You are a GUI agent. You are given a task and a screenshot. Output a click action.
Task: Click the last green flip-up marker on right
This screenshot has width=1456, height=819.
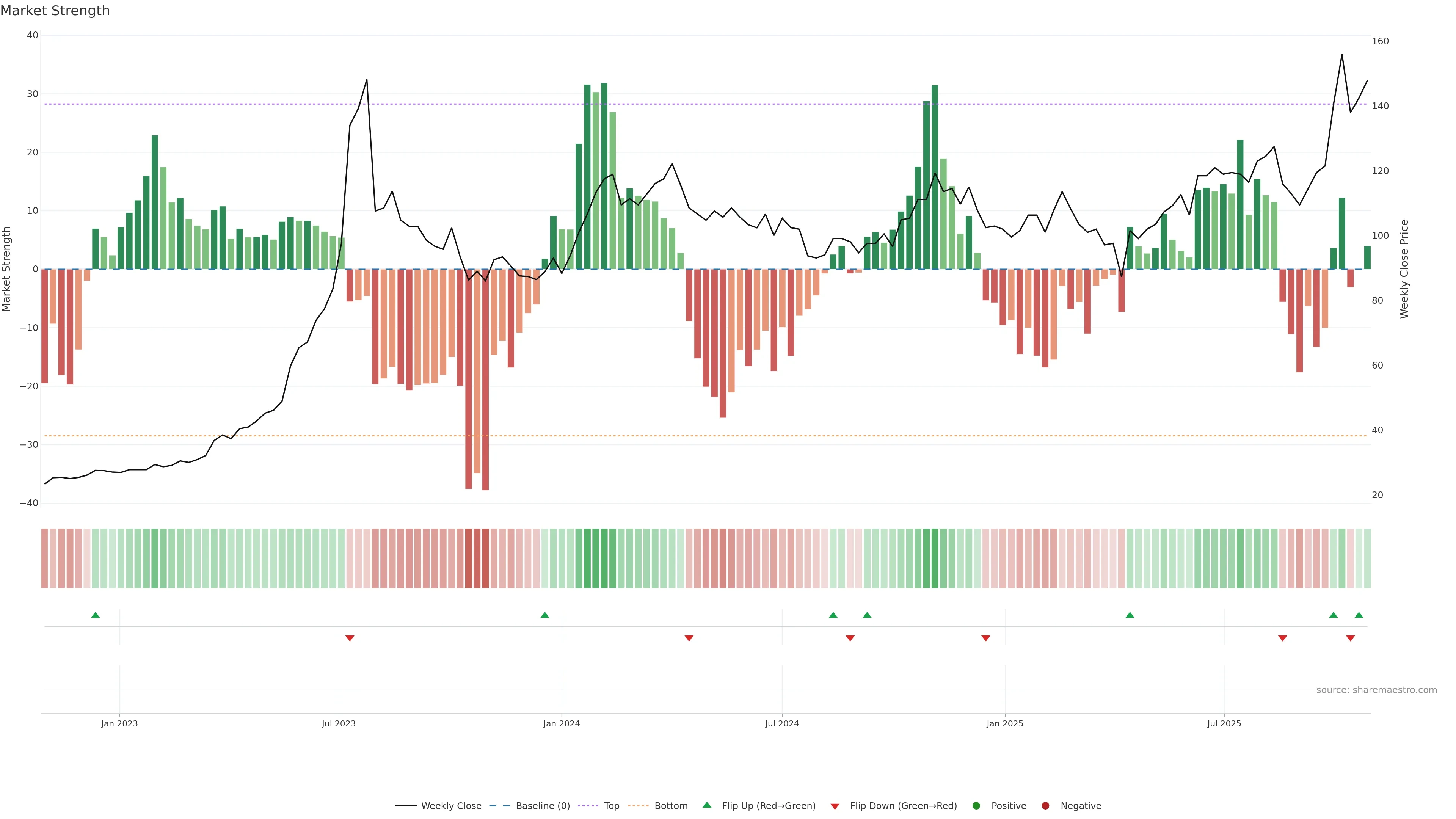click(x=1359, y=615)
